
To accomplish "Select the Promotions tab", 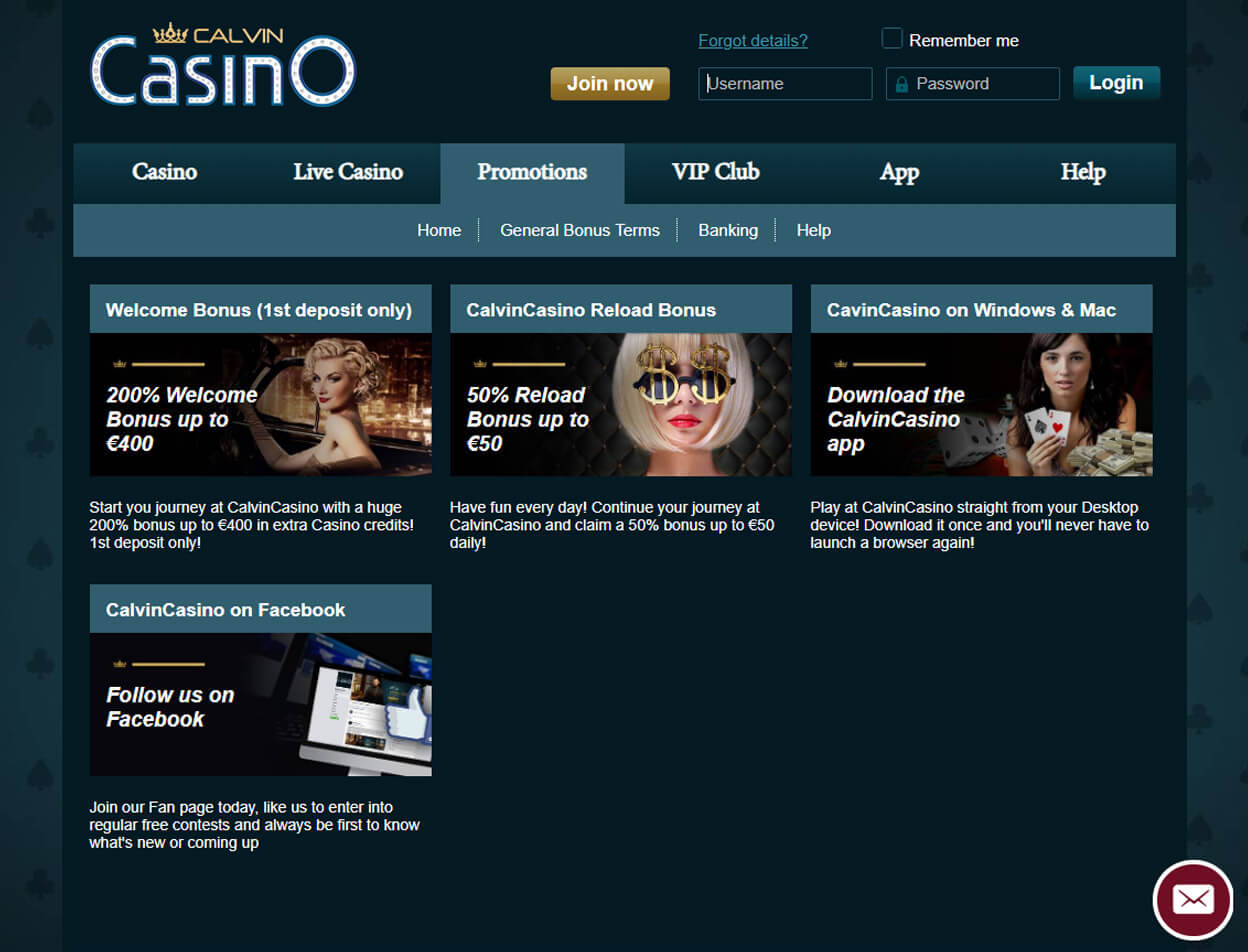I will click(x=532, y=172).
